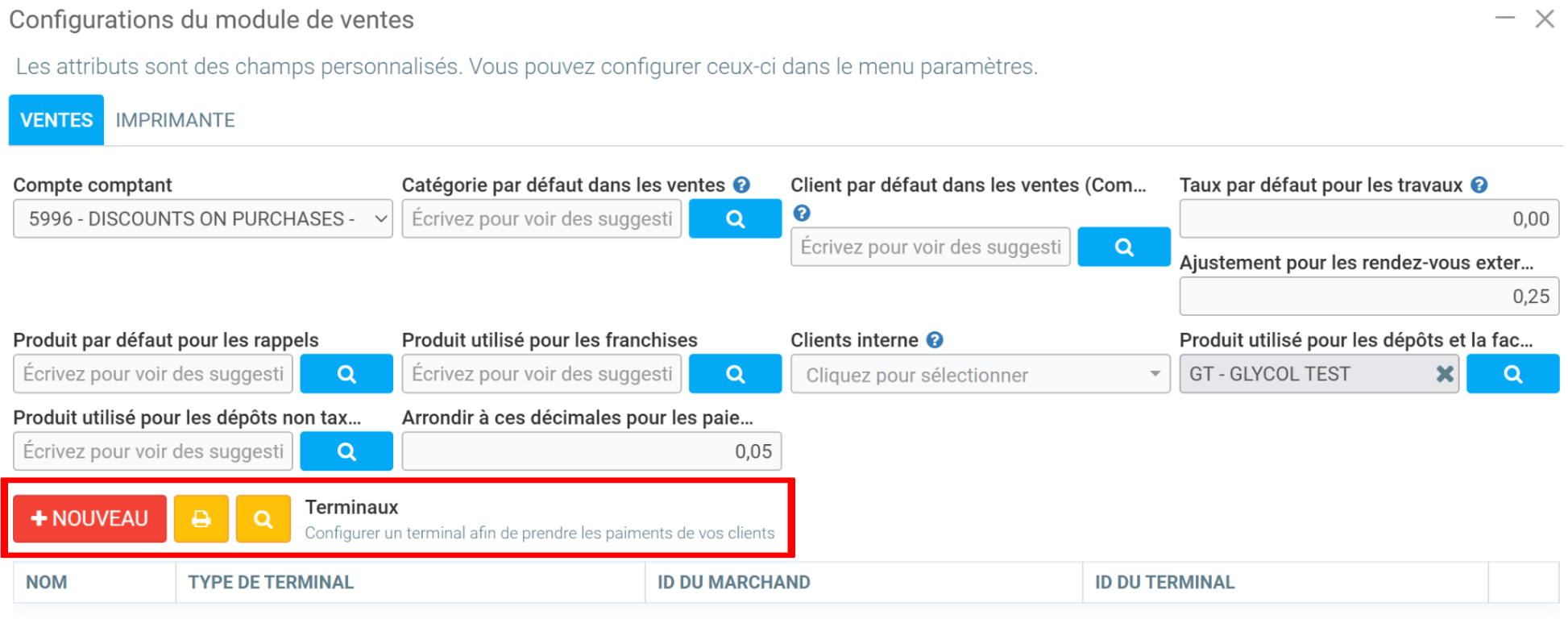
Task: Click search icon for default sales category
Action: coord(735,219)
